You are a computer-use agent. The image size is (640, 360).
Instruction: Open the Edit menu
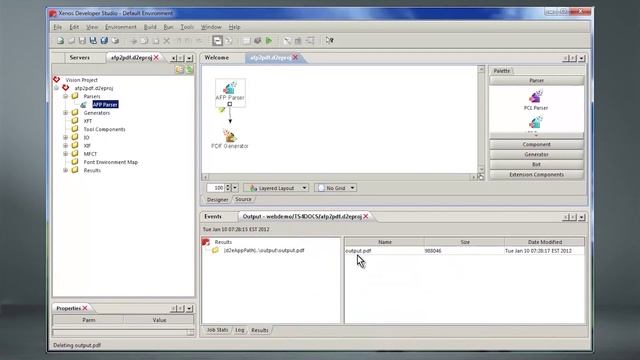pos(74,27)
